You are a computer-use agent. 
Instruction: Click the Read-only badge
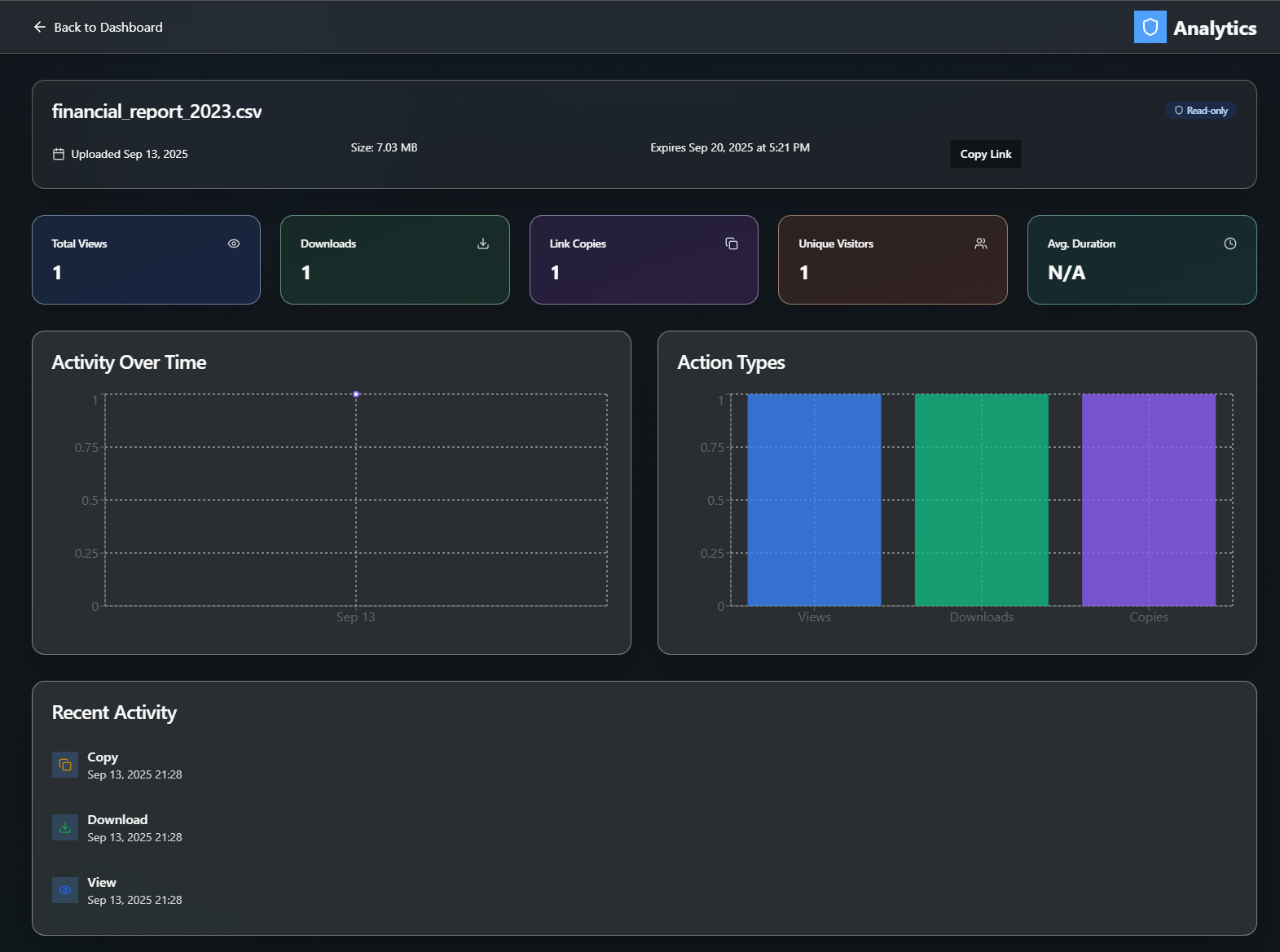pyautogui.click(x=1200, y=111)
